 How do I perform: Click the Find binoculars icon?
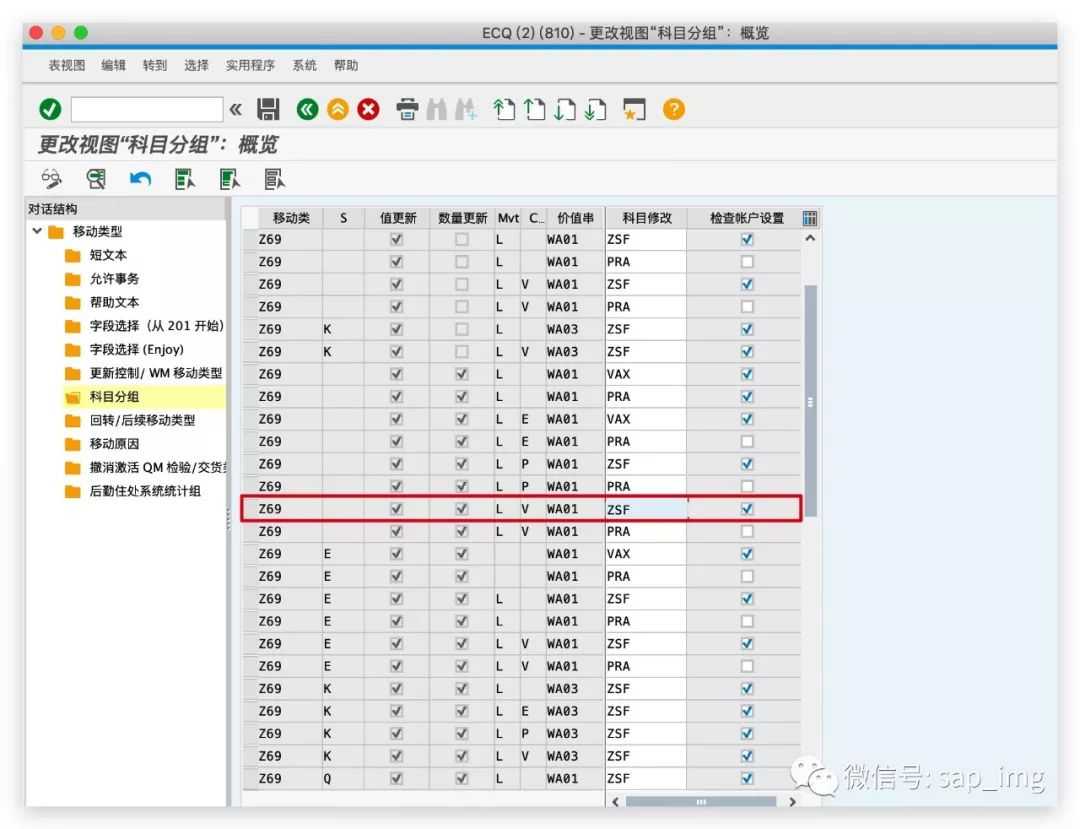(x=437, y=109)
